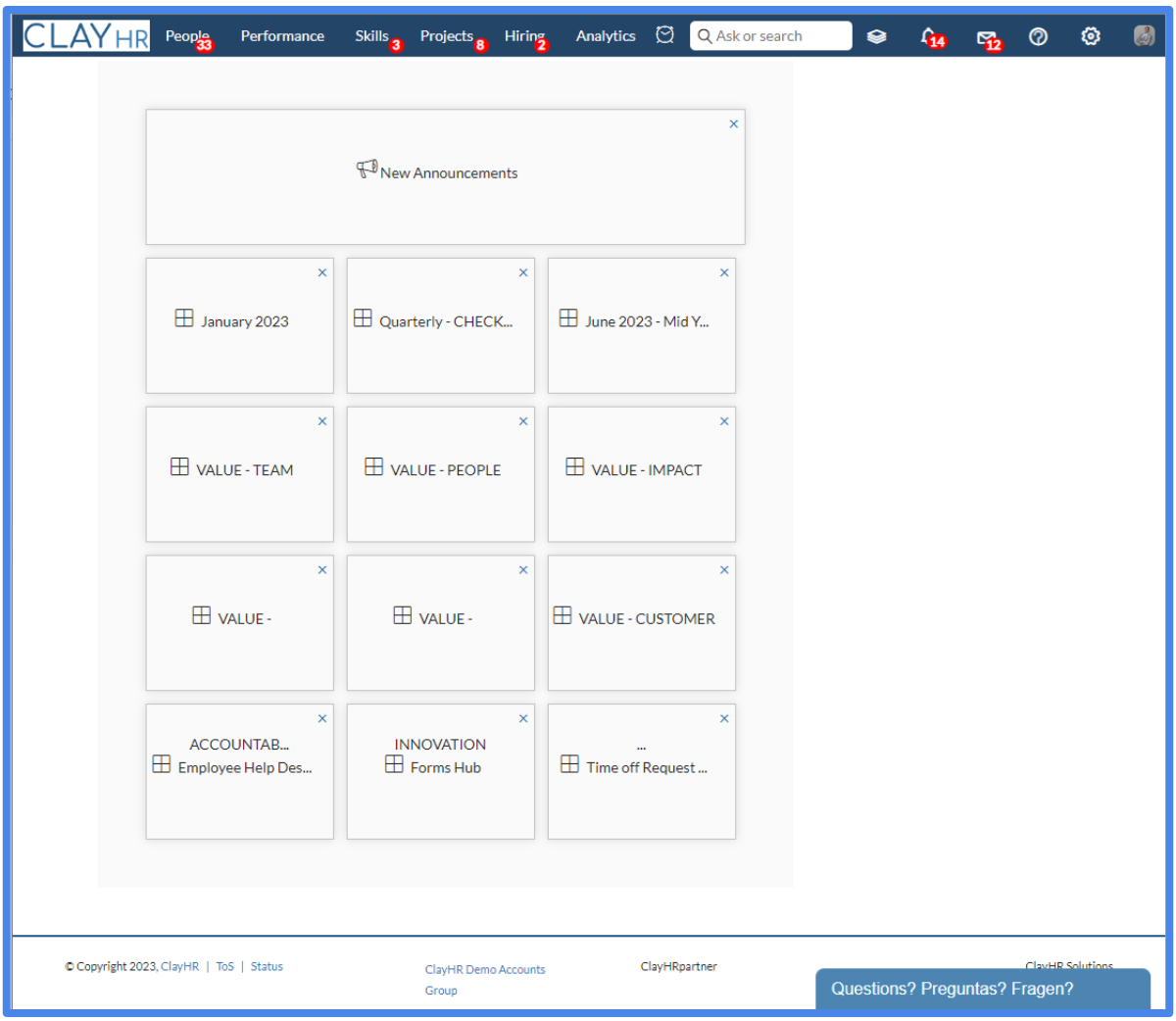Click the Forms Hub grid icon

(394, 764)
